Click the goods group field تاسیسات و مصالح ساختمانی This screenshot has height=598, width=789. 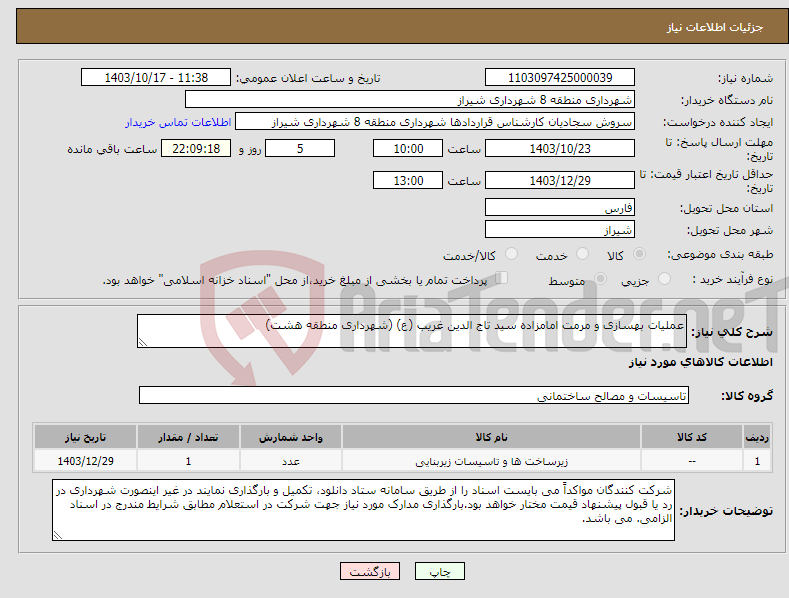tap(414, 396)
